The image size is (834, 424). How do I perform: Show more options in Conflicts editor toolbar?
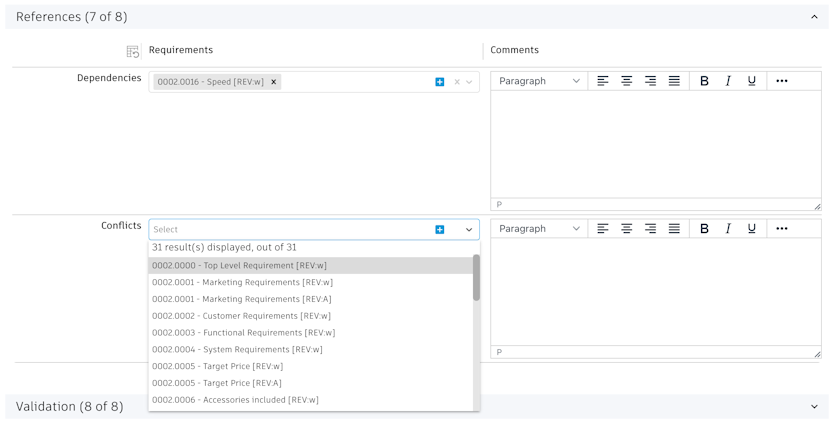point(782,229)
